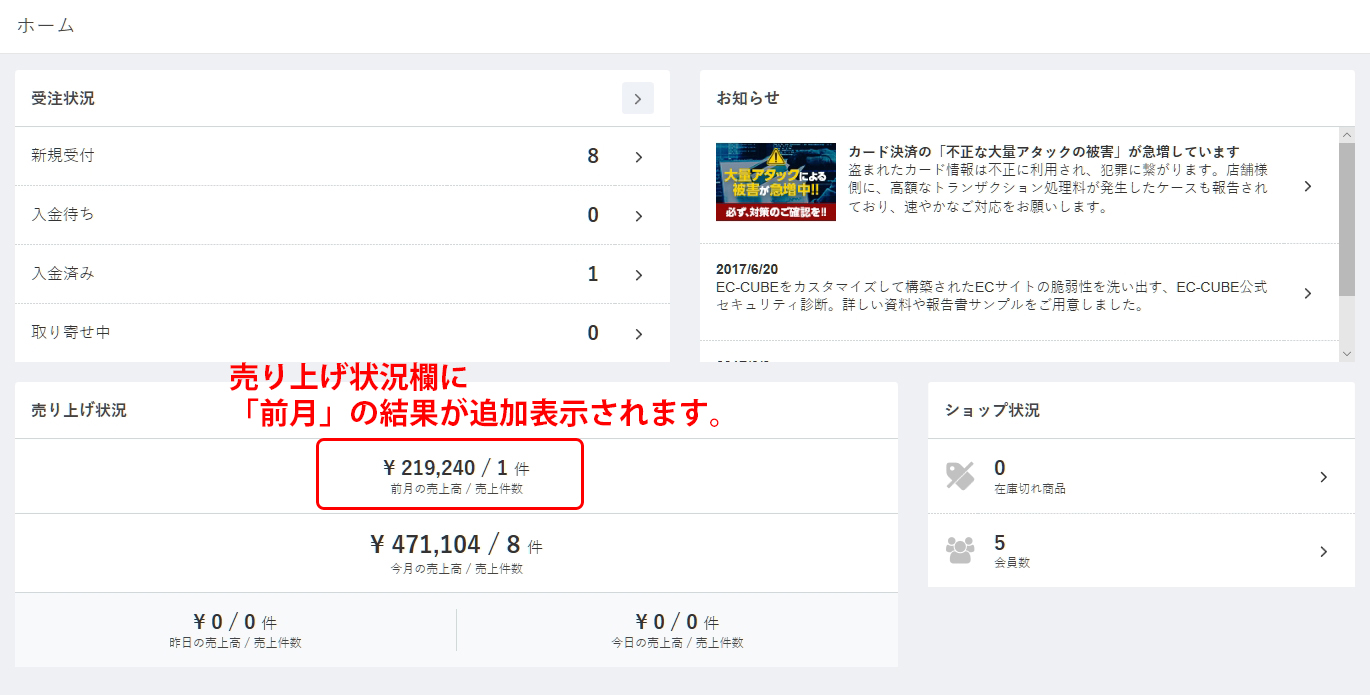Image resolution: width=1370 pixels, height=695 pixels.
Task: Click the out-of-stock products tag icon
Action: click(960, 476)
